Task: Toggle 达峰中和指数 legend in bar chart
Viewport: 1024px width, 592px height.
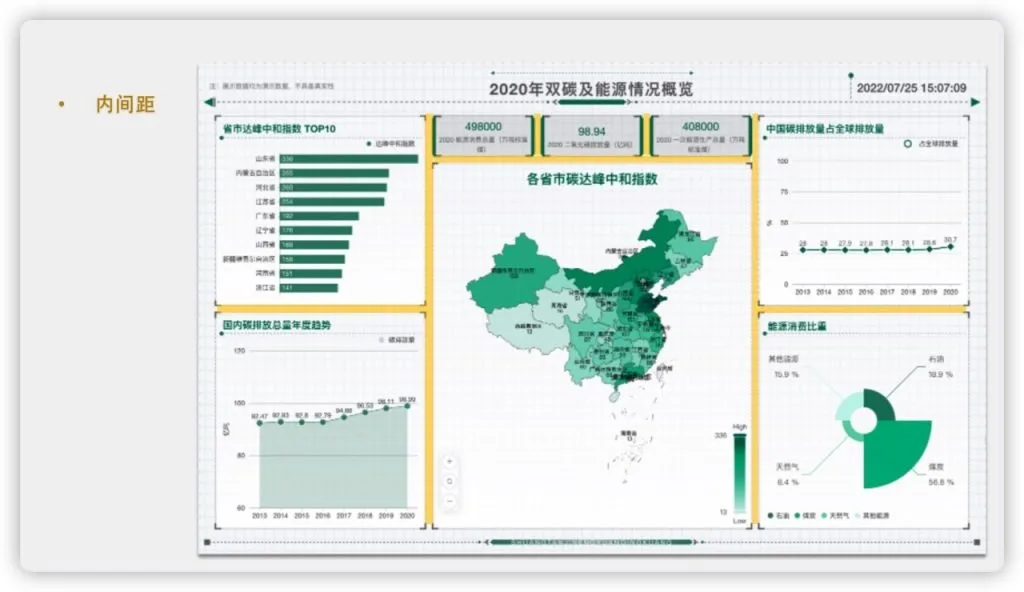Action: click(x=391, y=144)
